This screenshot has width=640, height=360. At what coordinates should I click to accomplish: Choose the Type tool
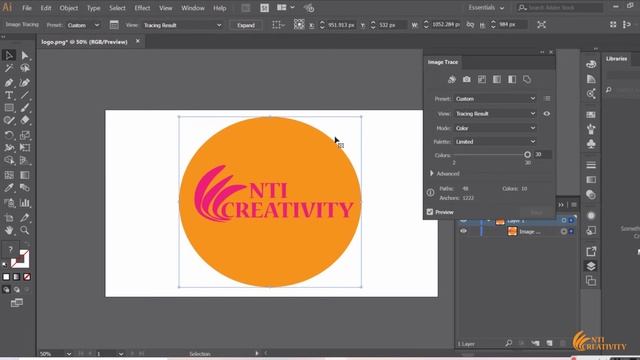tap(9, 95)
